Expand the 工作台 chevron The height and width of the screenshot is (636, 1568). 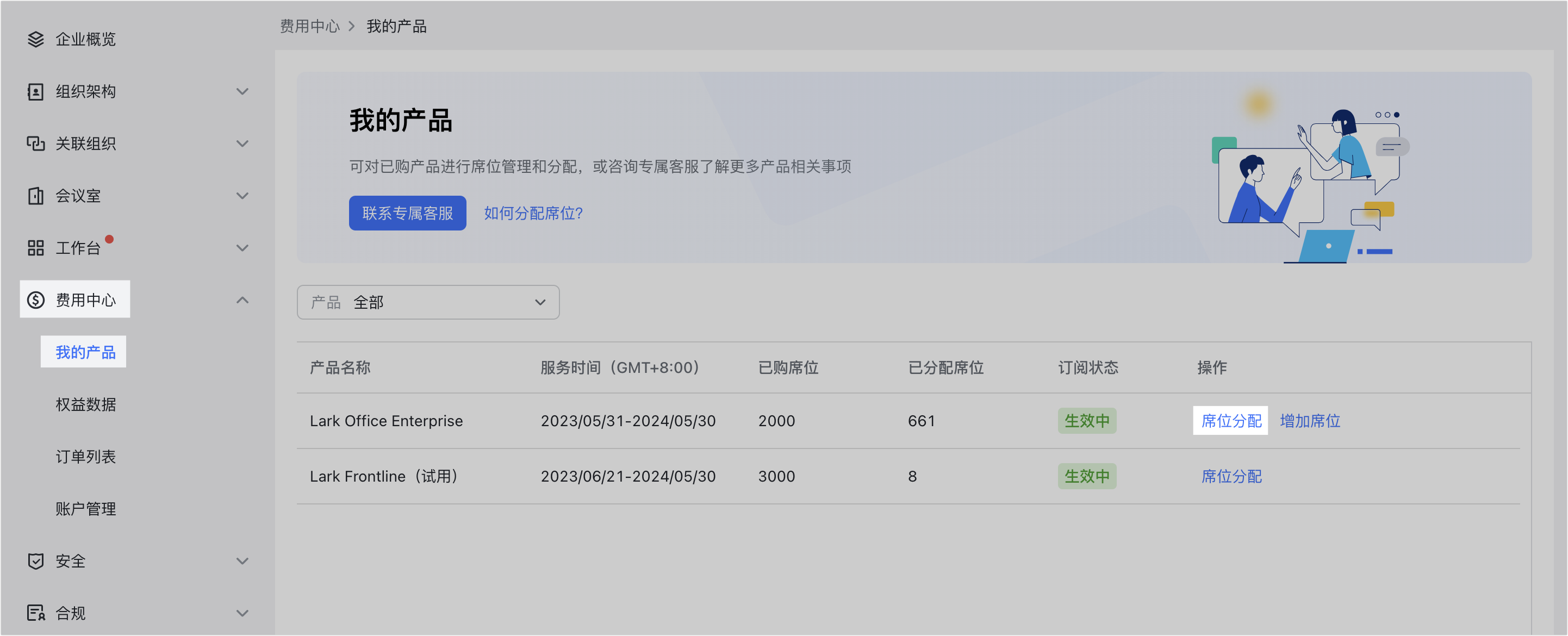click(242, 248)
